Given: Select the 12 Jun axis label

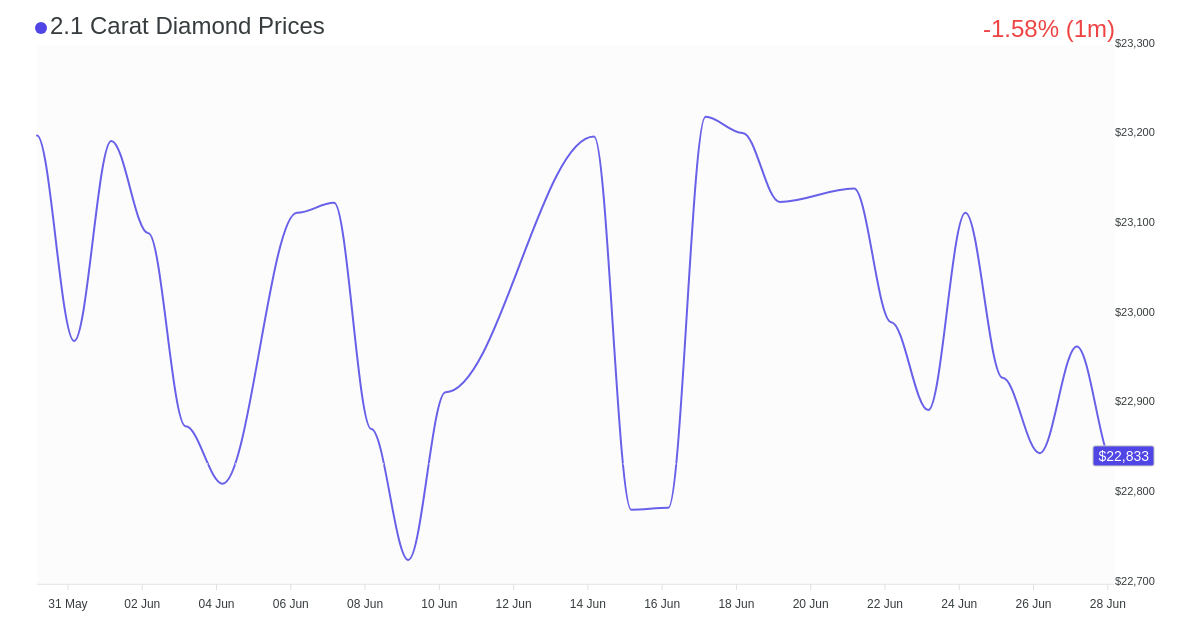Looking at the screenshot, I should click(513, 604).
